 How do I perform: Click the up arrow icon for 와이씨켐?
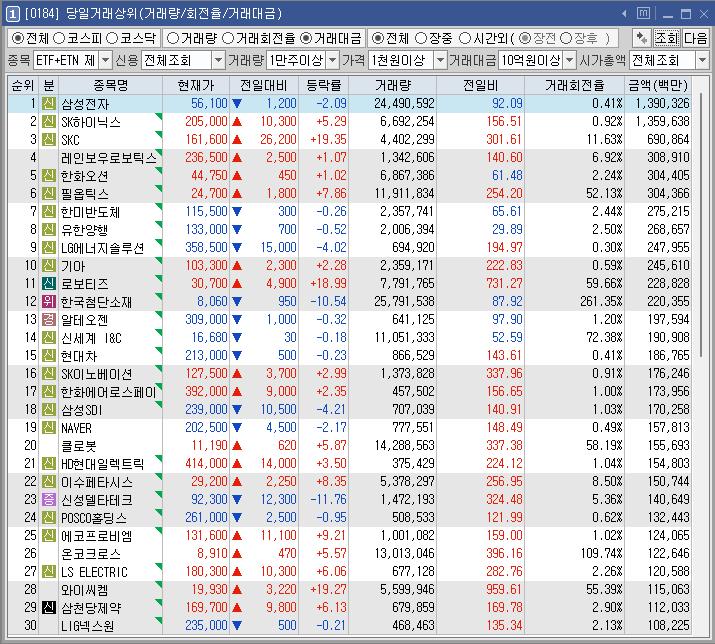point(237,589)
